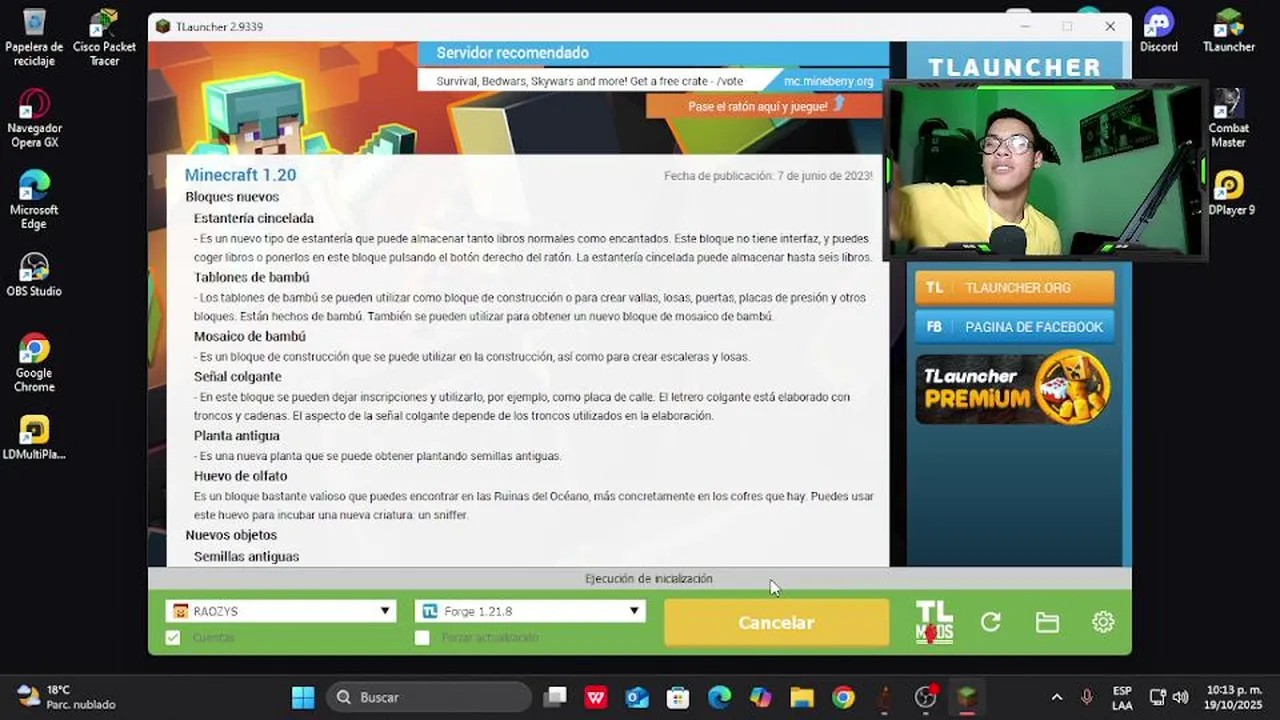Viewport: 1280px width, 720px height.
Task: Click the volume icon in system tray
Action: coord(1181,697)
